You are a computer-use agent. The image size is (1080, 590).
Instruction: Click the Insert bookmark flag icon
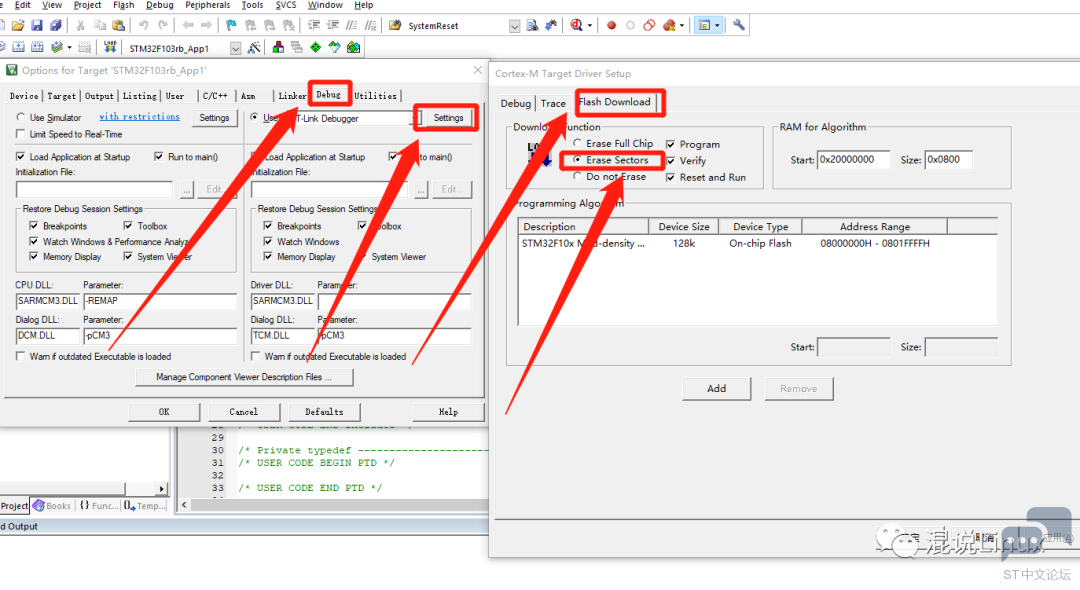click(231, 25)
